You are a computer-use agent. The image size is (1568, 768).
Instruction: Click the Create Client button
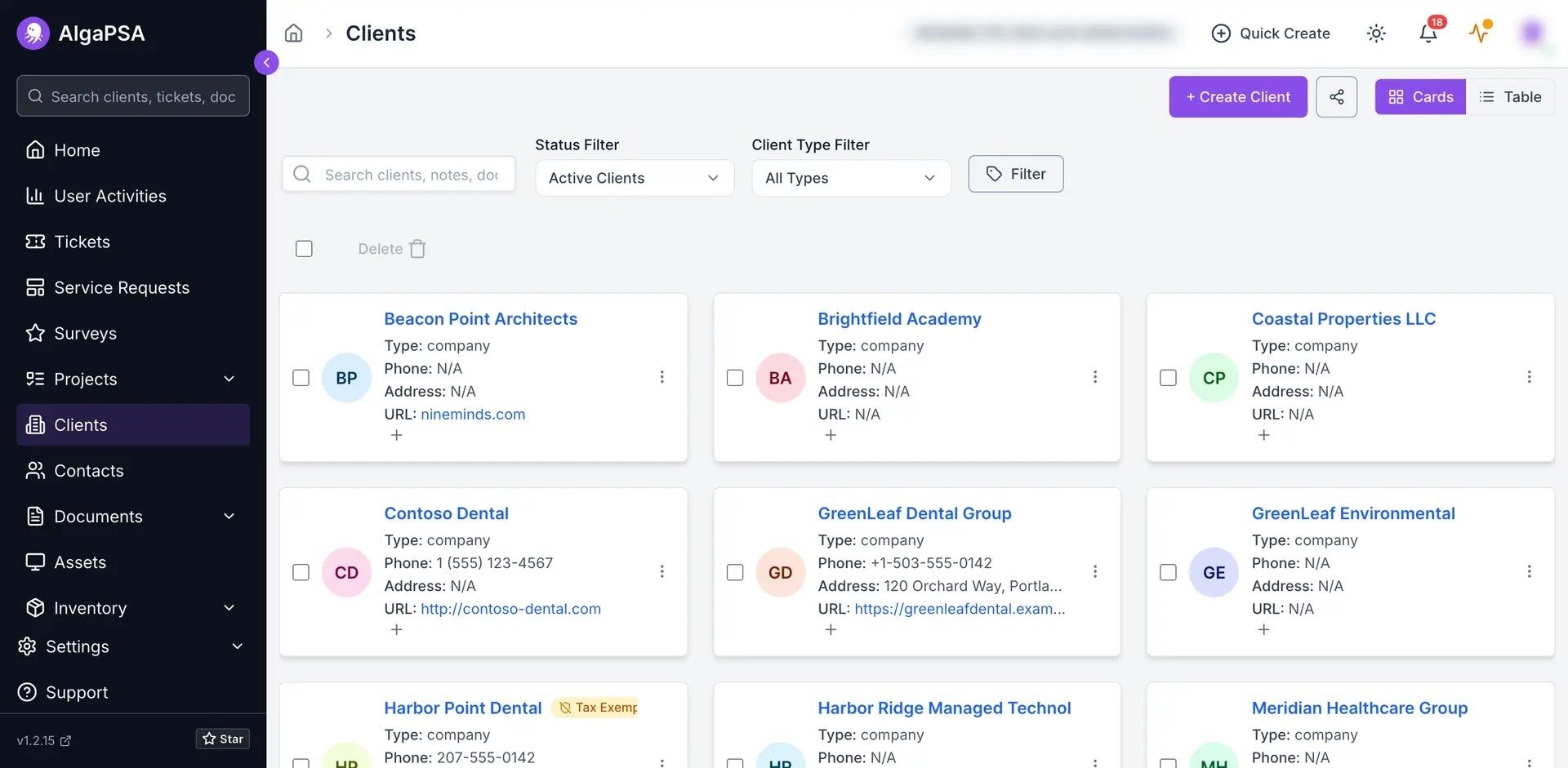1238,97
